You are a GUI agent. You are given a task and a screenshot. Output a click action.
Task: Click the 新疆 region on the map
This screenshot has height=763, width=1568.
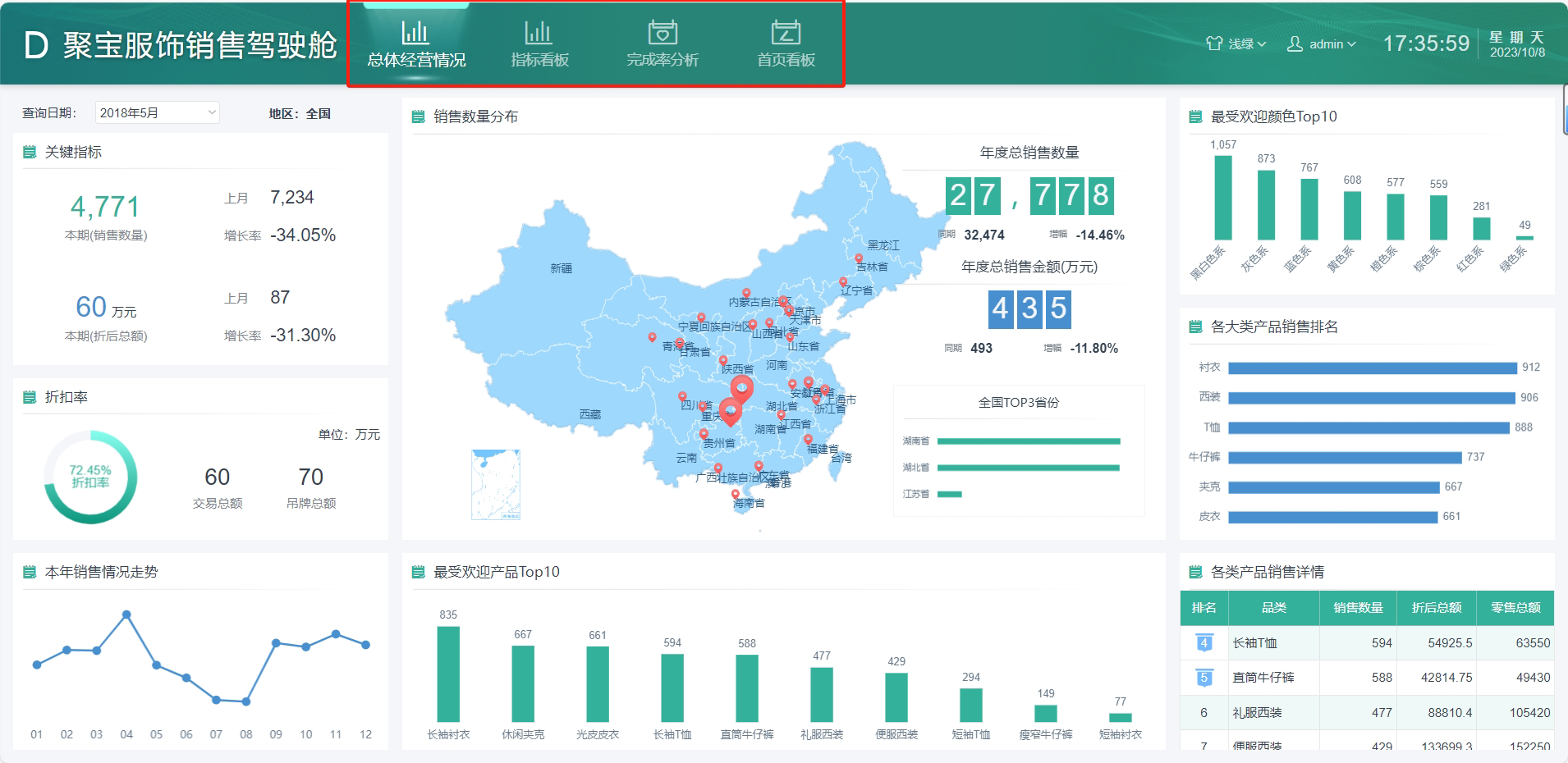(x=562, y=268)
